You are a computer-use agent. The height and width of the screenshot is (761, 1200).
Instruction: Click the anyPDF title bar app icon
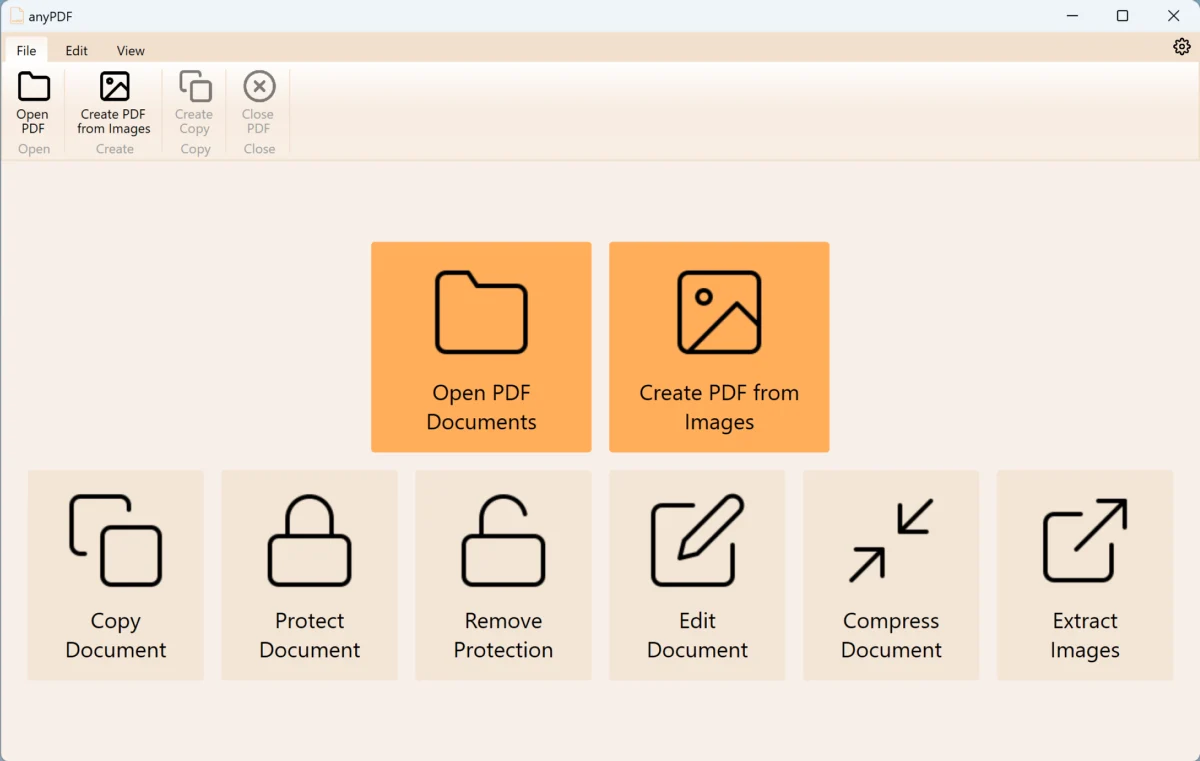(17, 16)
